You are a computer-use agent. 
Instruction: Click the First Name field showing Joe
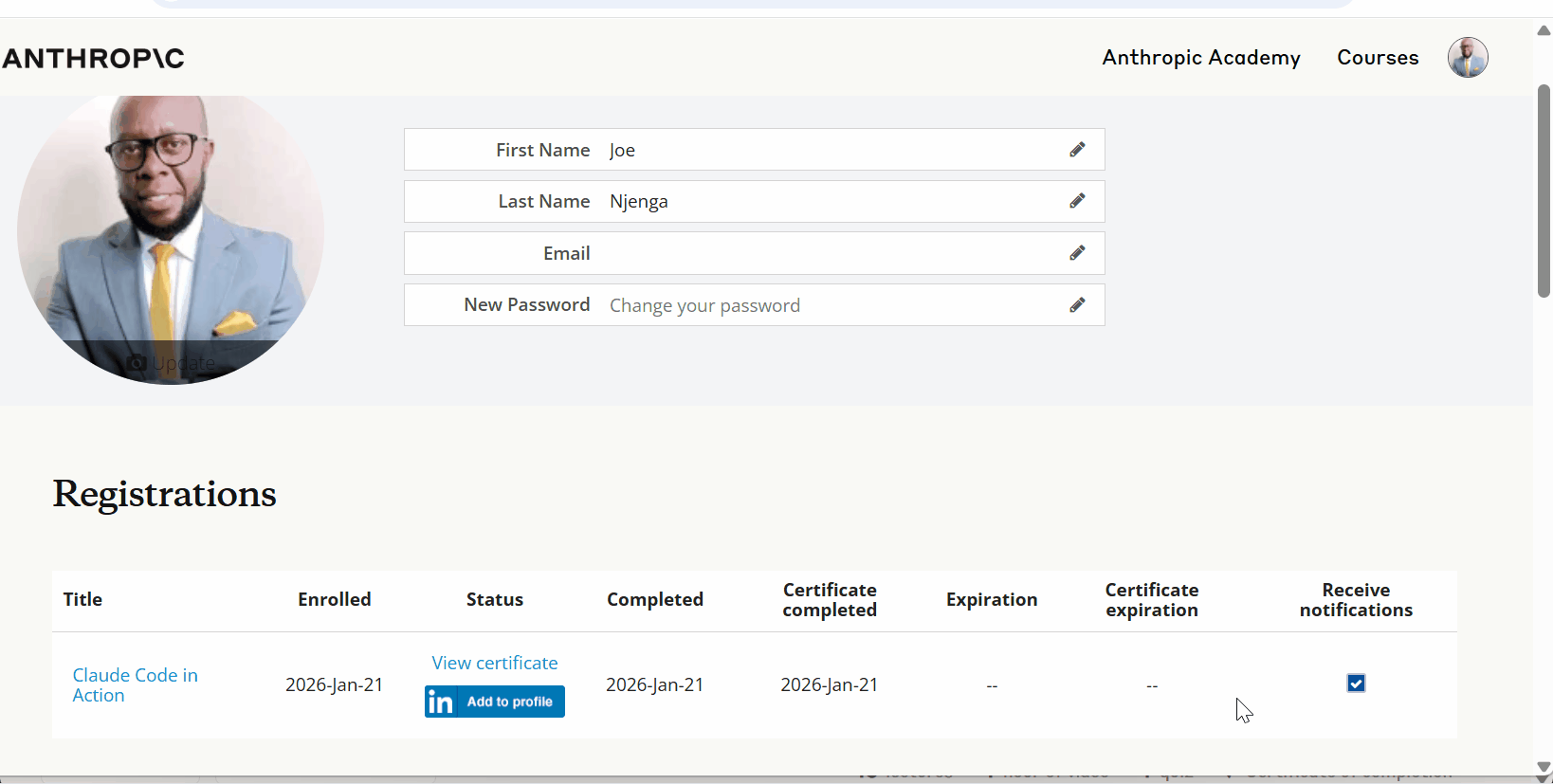[x=755, y=150]
